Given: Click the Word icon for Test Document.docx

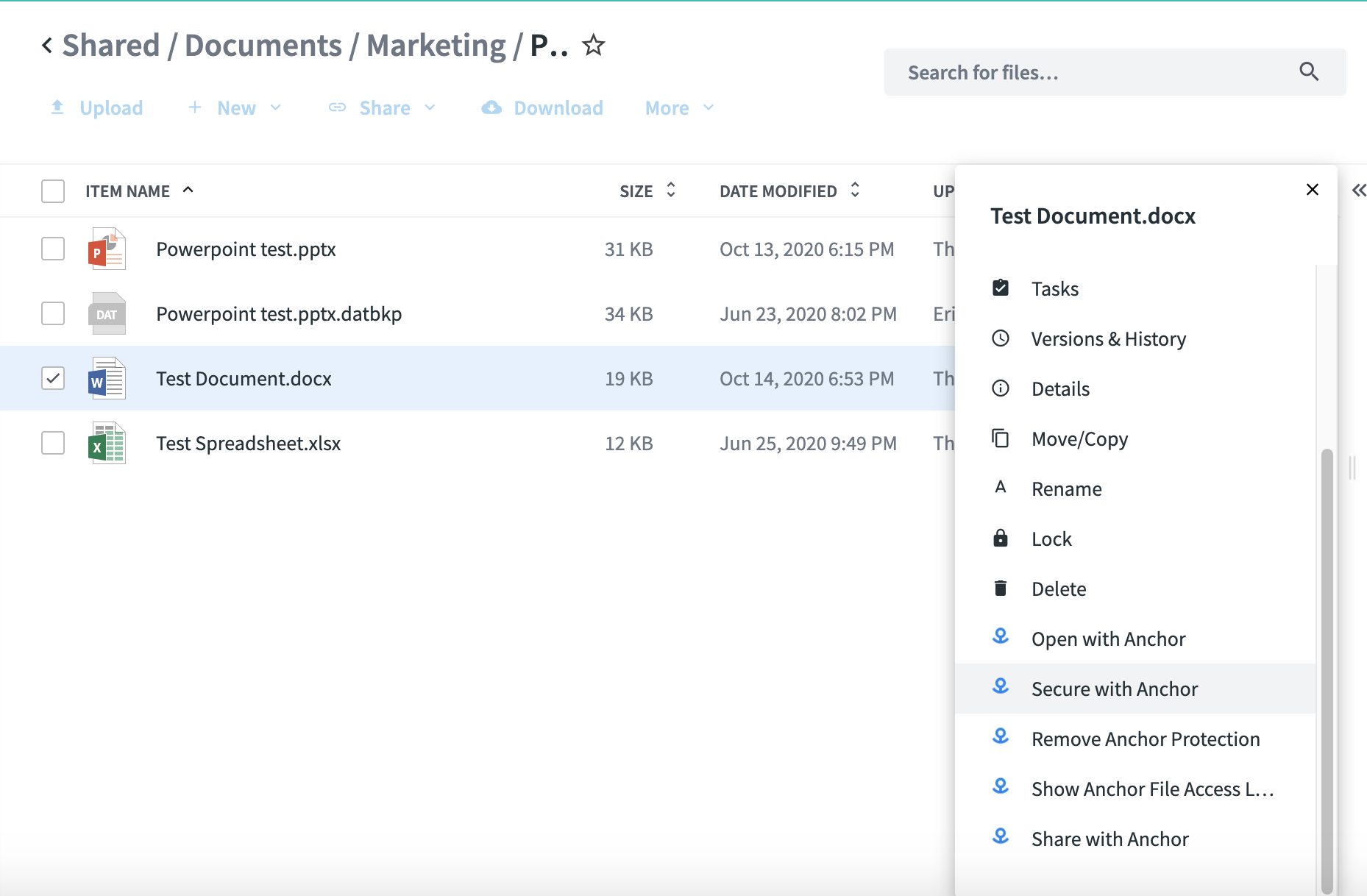Looking at the screenshot, I should point(107,378).
